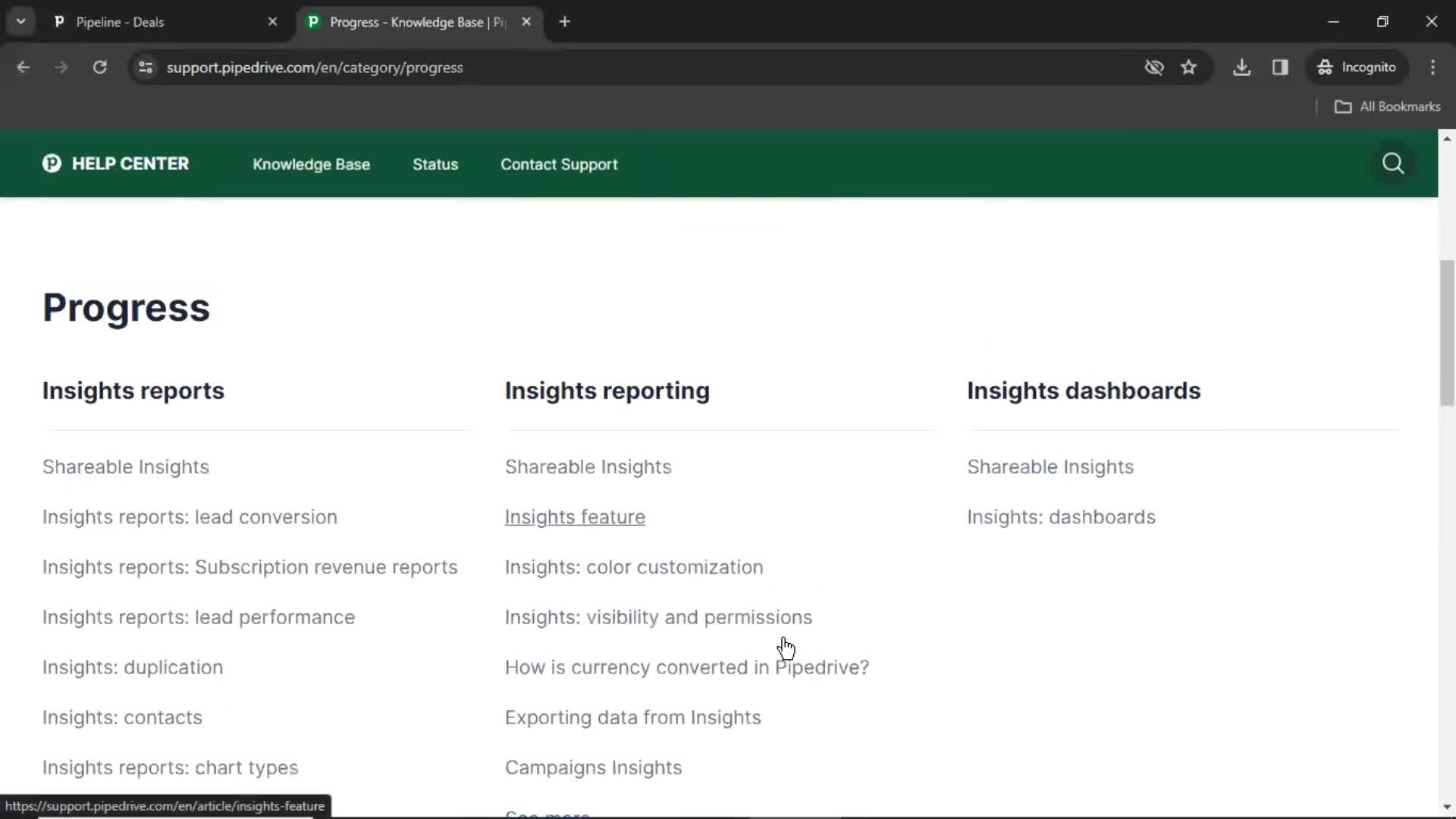Click the scrollbar down arrow
This screenshot has height=819, width=1456.
click(1447, 808)
